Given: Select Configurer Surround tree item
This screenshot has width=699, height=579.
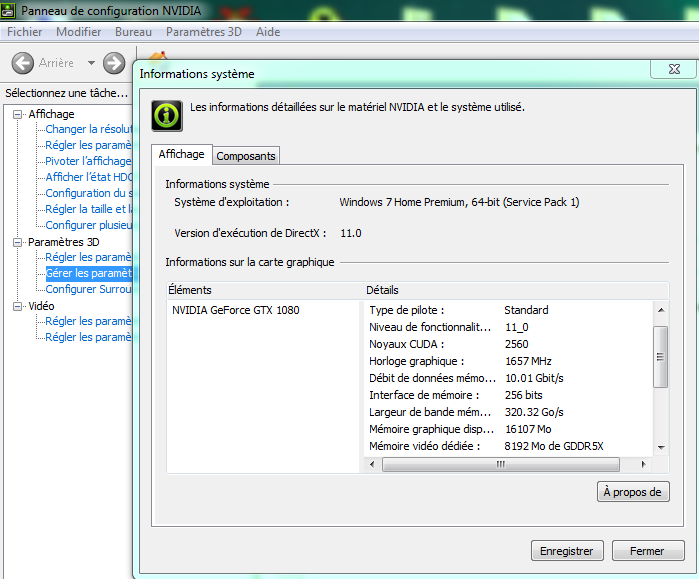Looking at the screenshot, I should (88, 290).
